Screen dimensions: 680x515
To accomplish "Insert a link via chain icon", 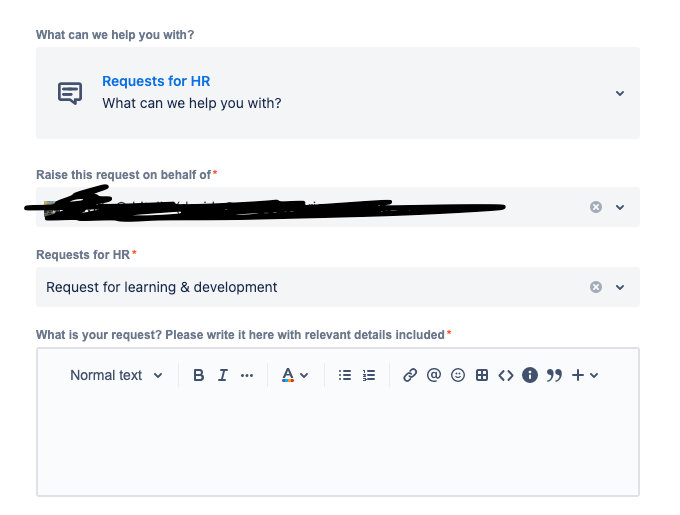I will [410, 375].
